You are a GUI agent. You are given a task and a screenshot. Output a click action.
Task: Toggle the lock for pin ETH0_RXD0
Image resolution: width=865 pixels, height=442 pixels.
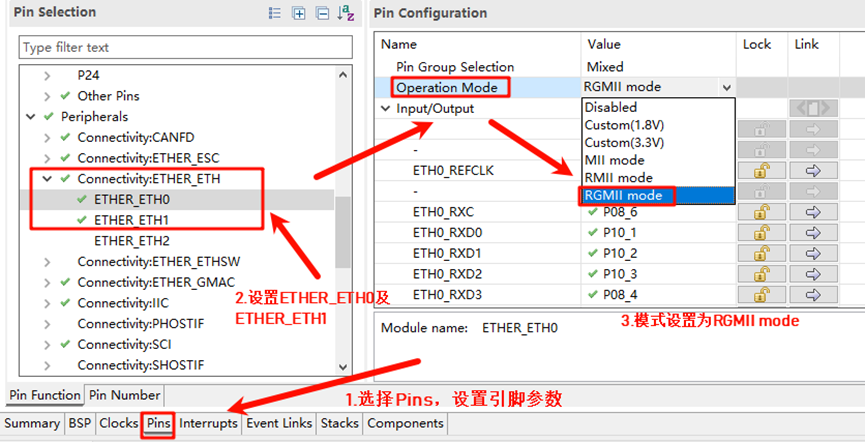coord(761,233)
